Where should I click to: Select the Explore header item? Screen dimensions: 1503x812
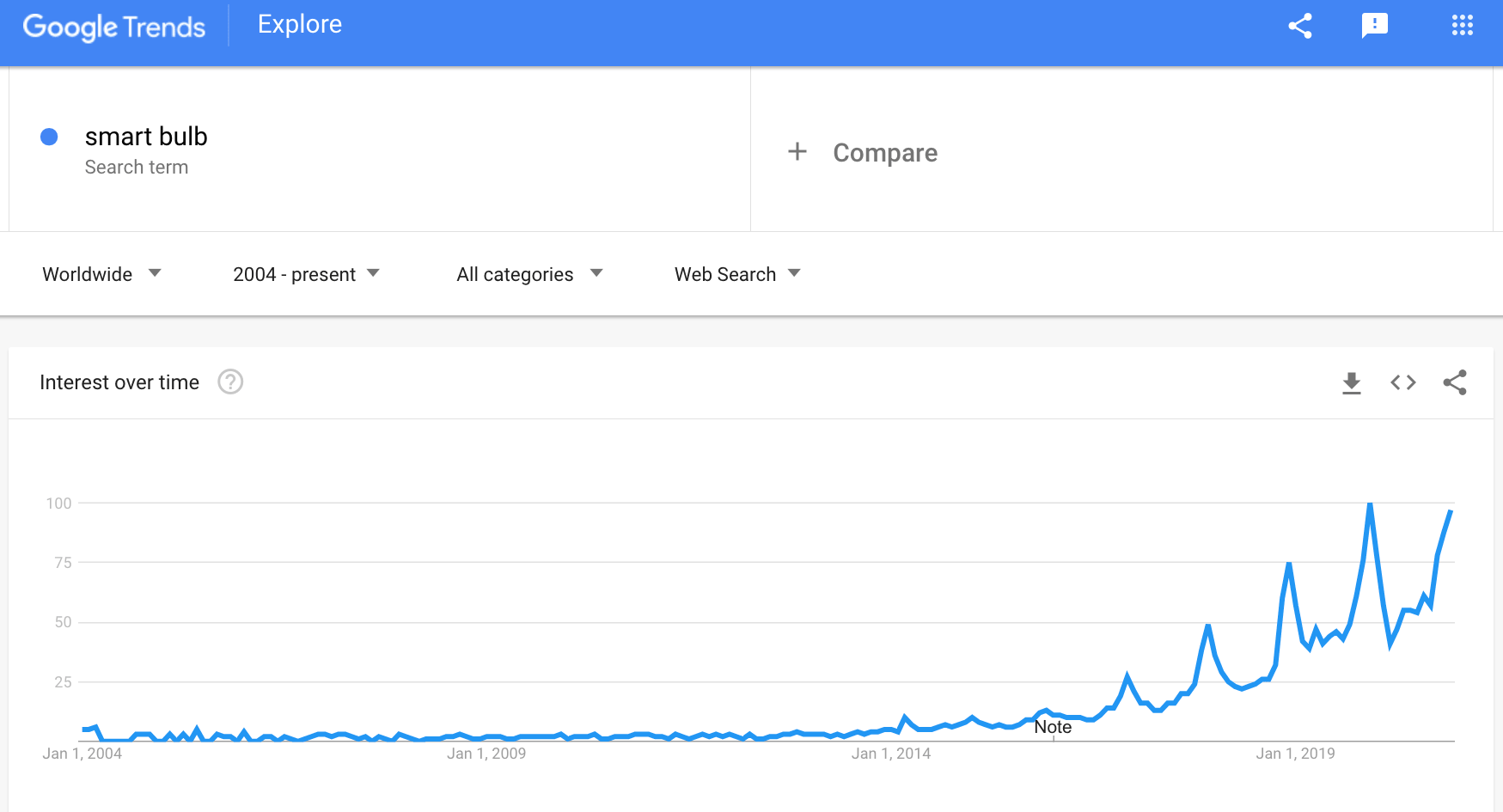(x=300, y=24)
